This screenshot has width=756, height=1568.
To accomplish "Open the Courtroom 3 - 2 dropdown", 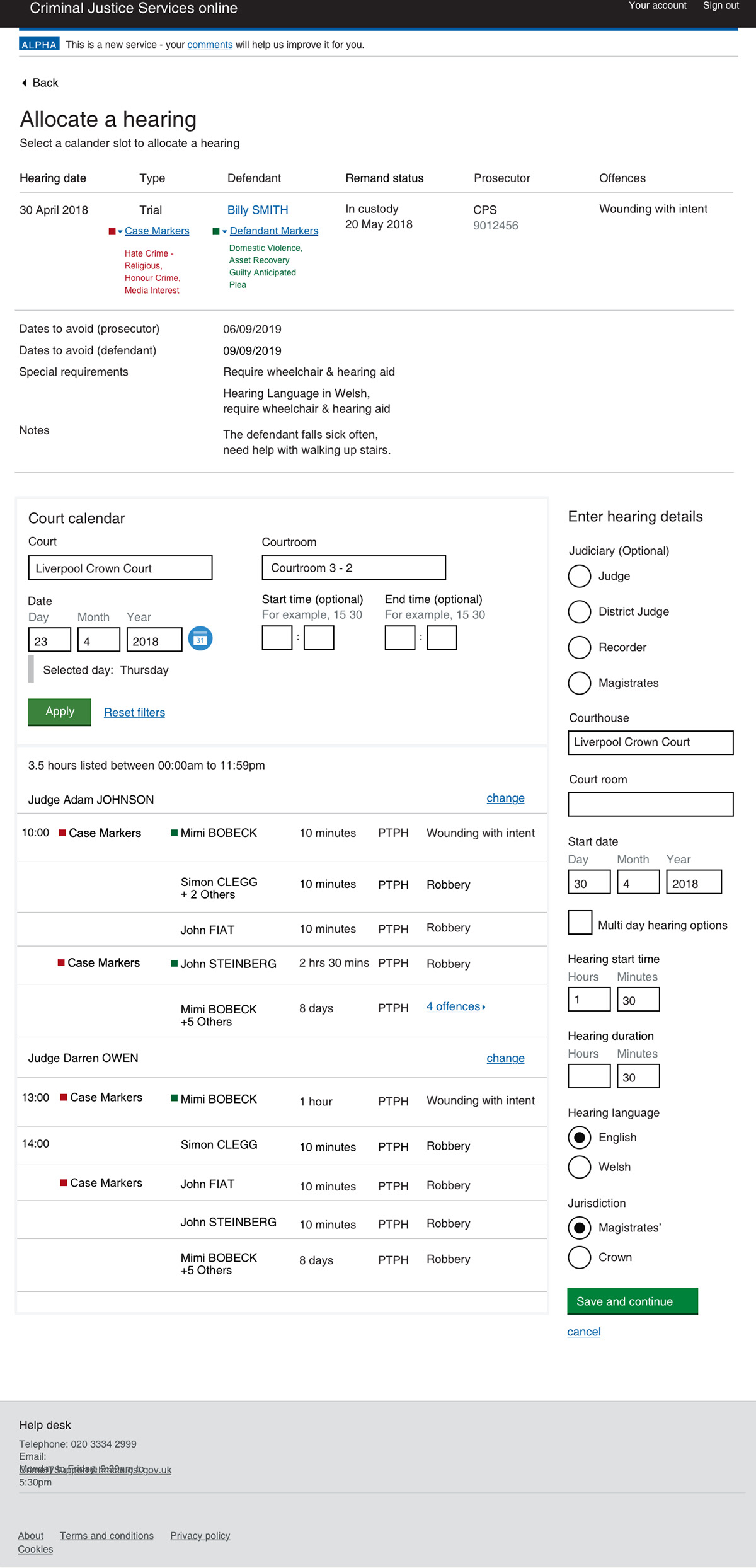I will 353,568.
